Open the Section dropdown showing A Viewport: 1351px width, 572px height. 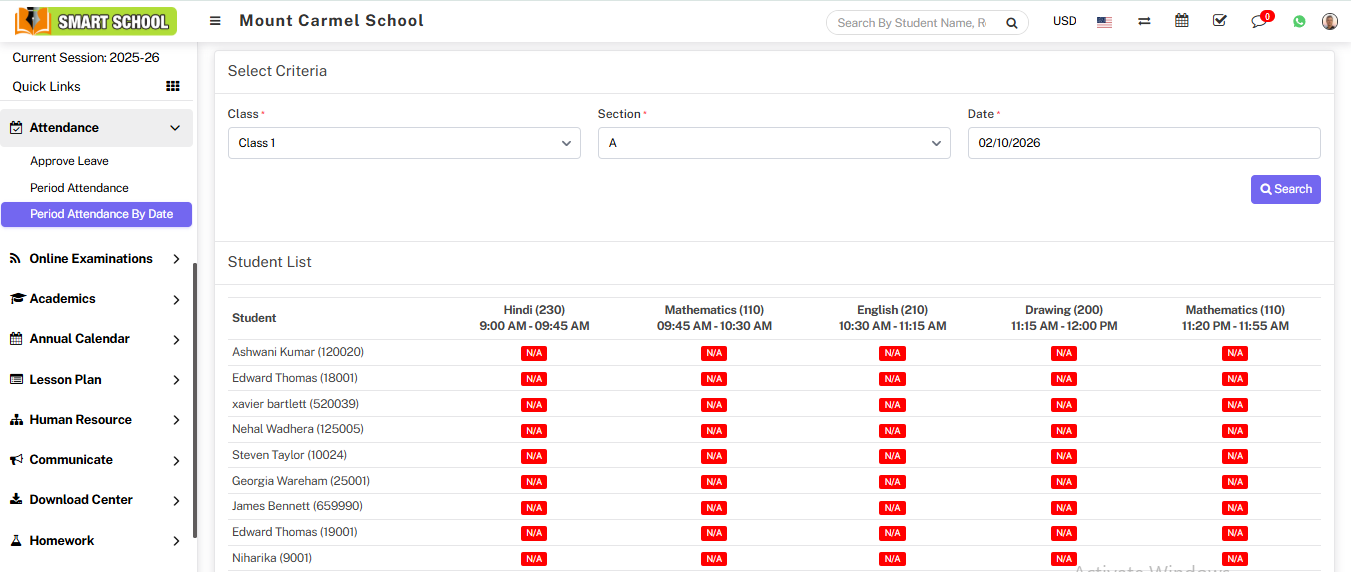(774, 143)
